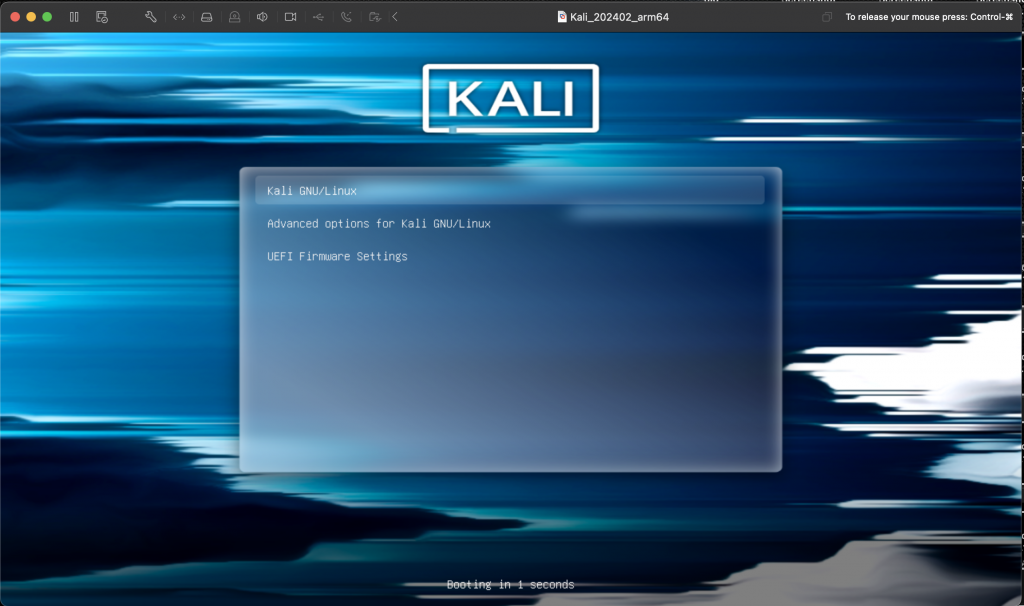
Task: Open virtual machine settings wrench icon
Action: coord(151,17)
